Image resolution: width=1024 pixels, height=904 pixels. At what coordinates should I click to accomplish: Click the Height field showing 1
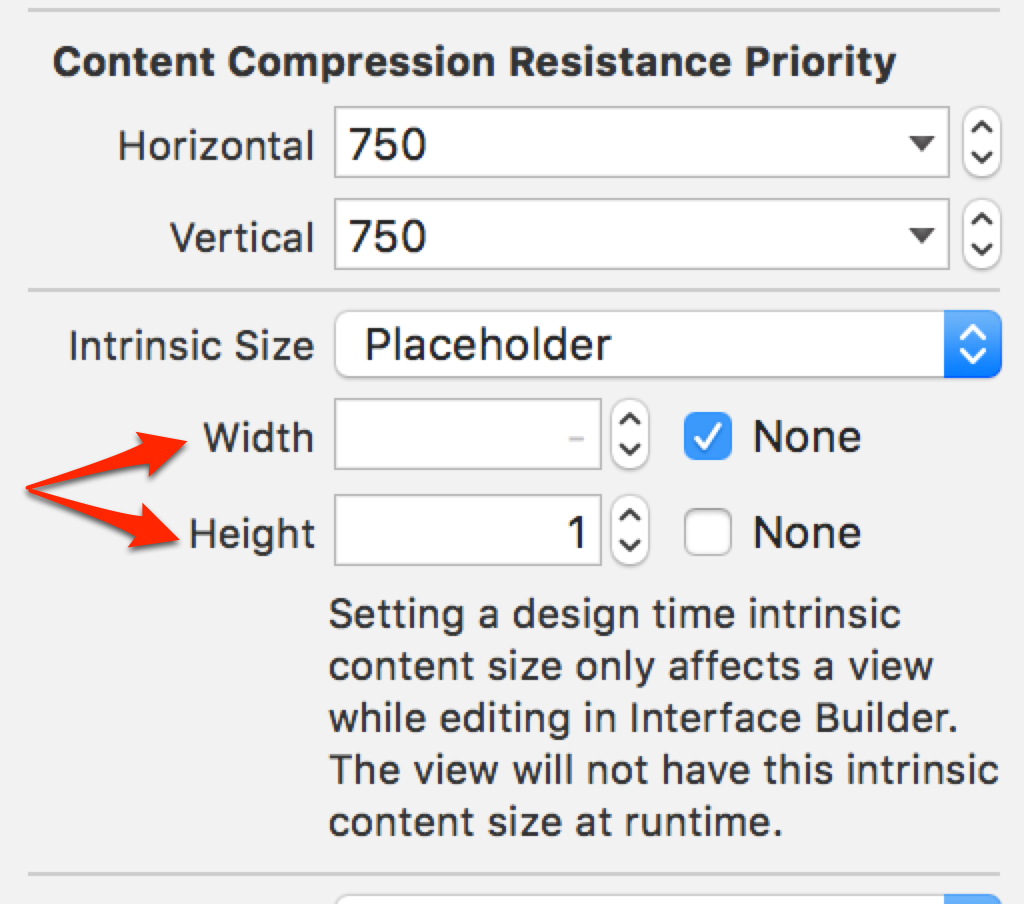[x=467, y=532]
